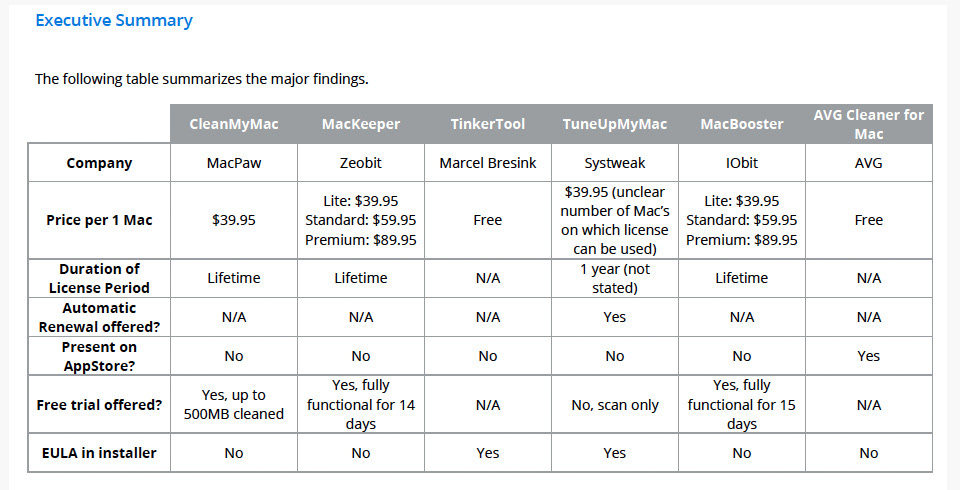Click the AVG Cleaner for Mac header

(x=869, y=124)
